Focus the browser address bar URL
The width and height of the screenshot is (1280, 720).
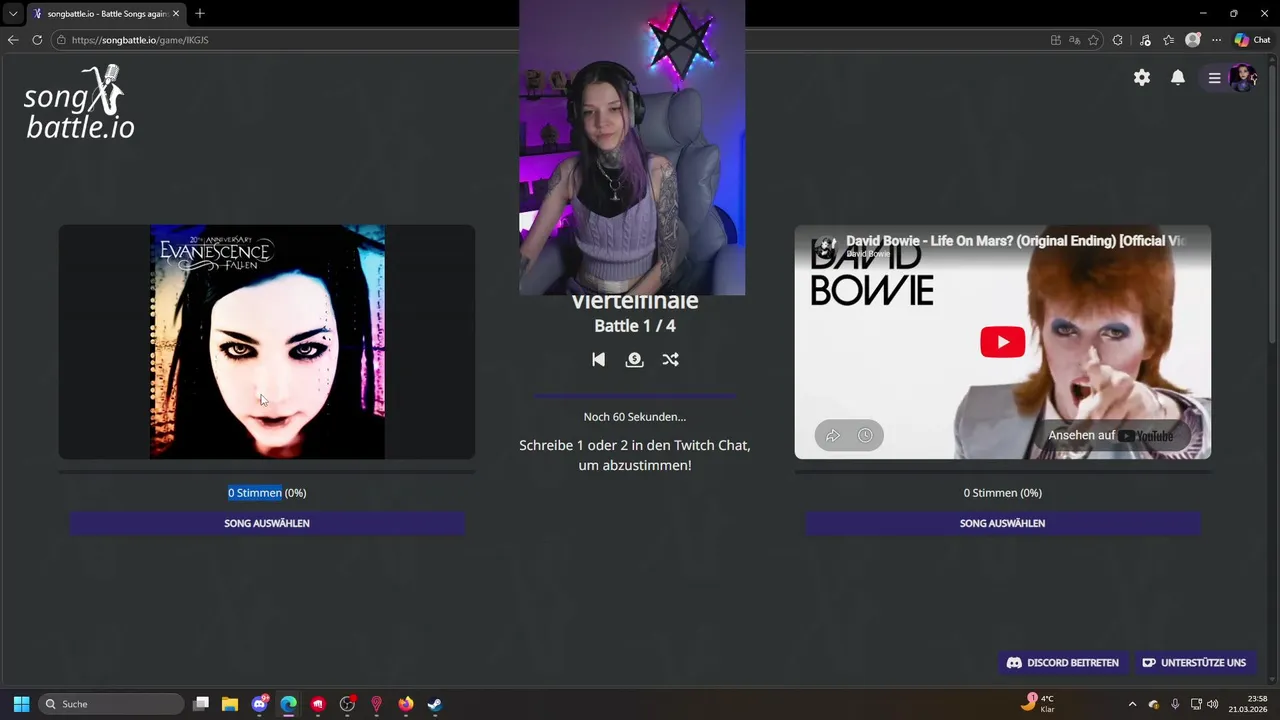tap(140, 40)
